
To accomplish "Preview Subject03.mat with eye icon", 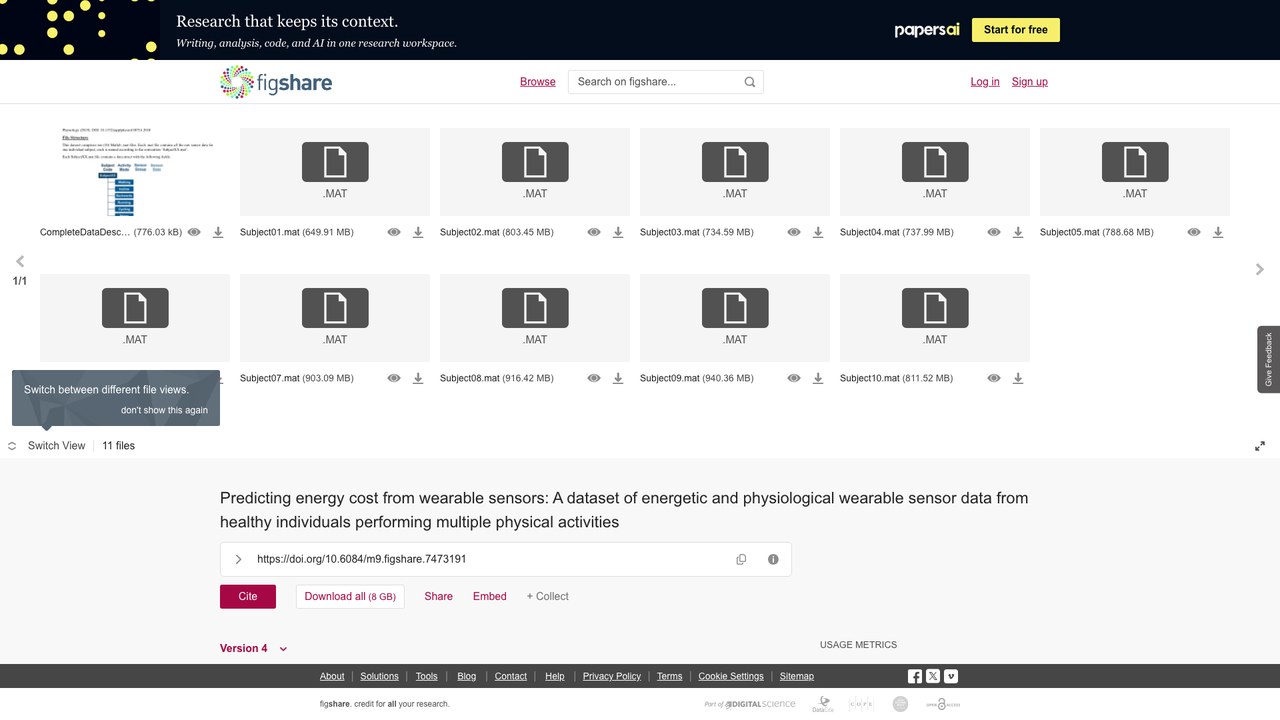I will coord(794,232).
